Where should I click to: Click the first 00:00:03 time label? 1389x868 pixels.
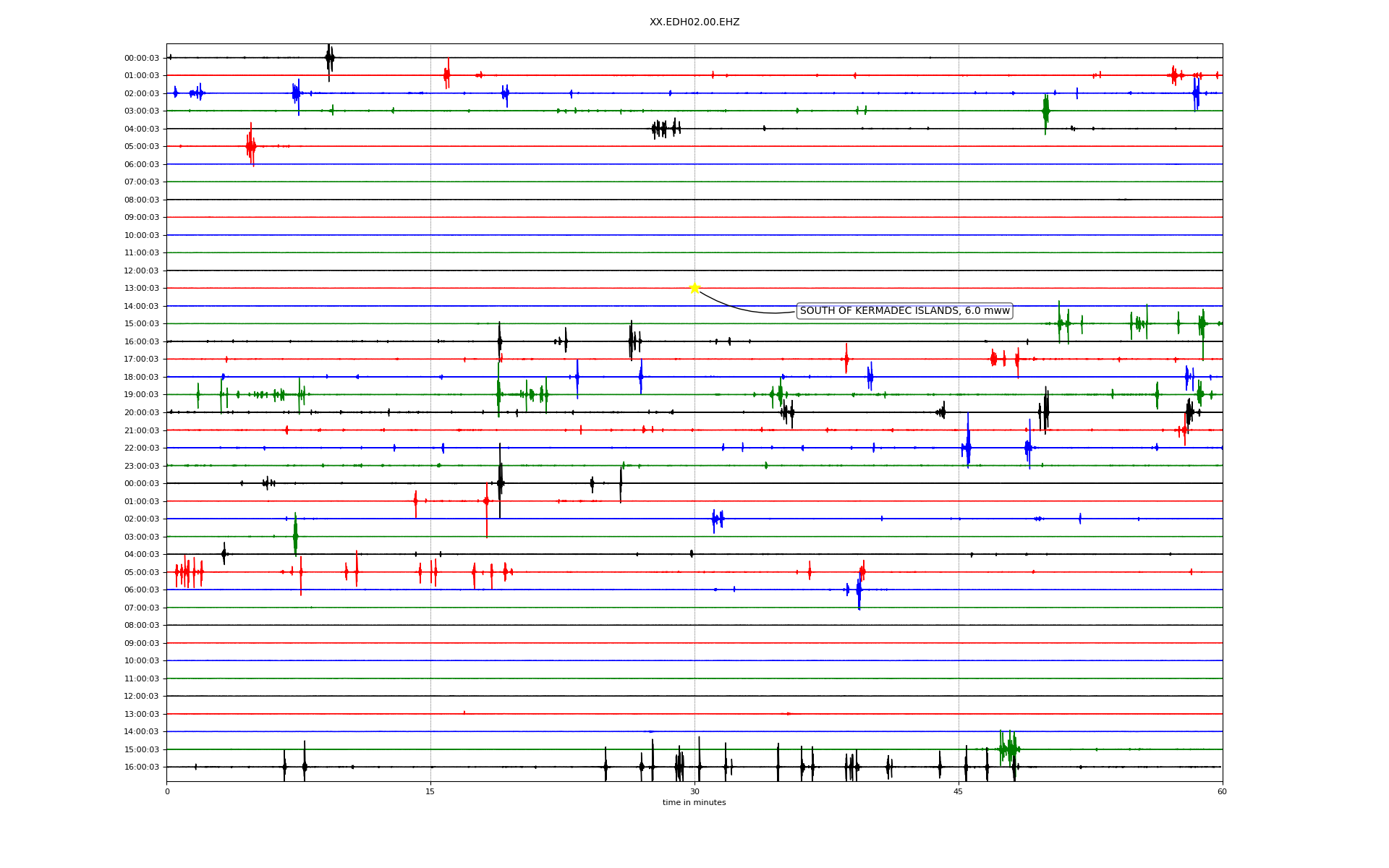point(142,58)
